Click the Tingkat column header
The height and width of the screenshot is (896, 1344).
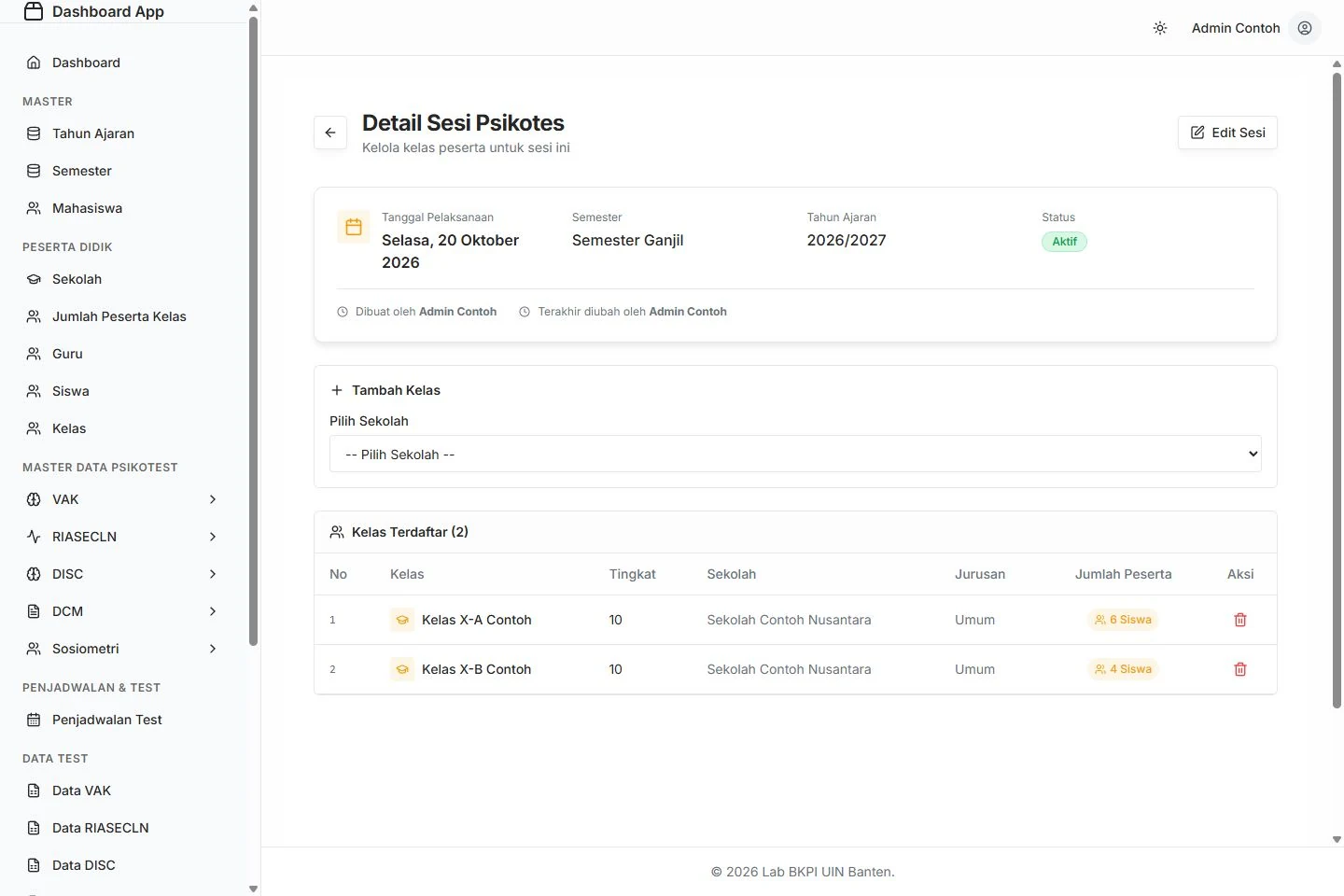click(x=633, y=574)
